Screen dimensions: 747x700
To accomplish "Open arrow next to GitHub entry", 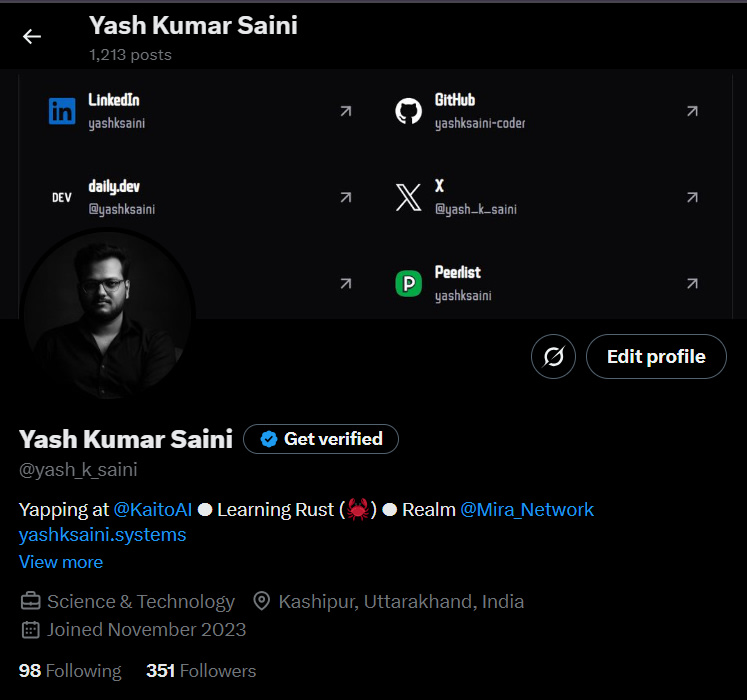I will coord(691,111).
